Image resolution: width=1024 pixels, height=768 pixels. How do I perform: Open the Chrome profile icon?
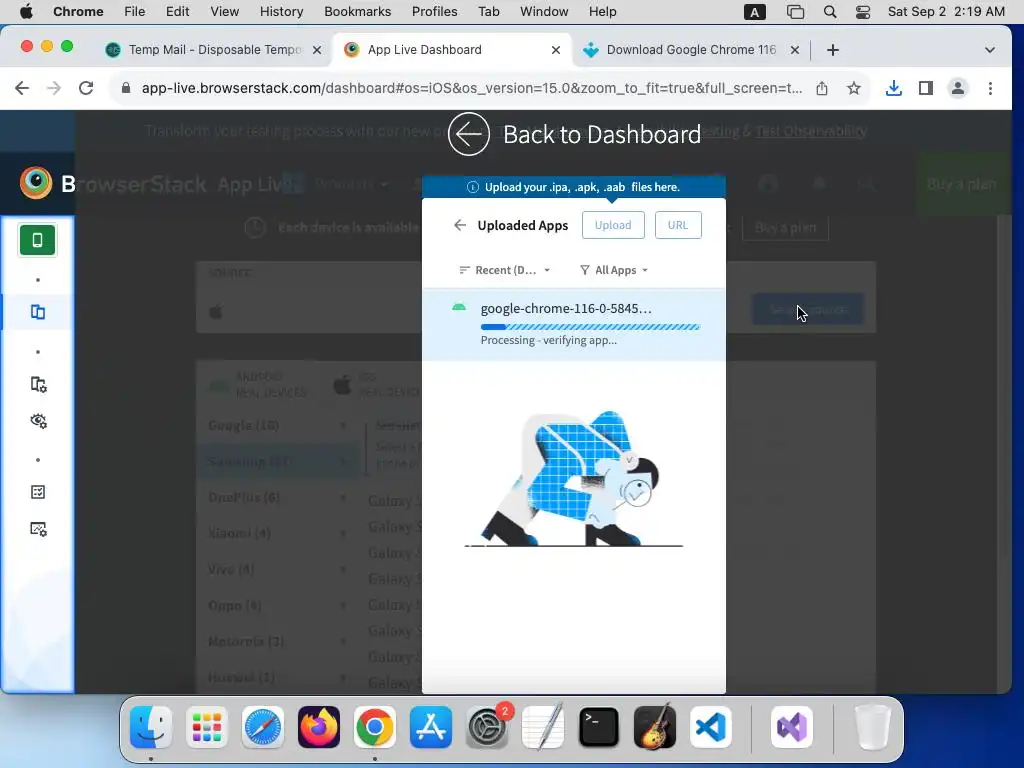pyautogui.click(x=957, y=88)
